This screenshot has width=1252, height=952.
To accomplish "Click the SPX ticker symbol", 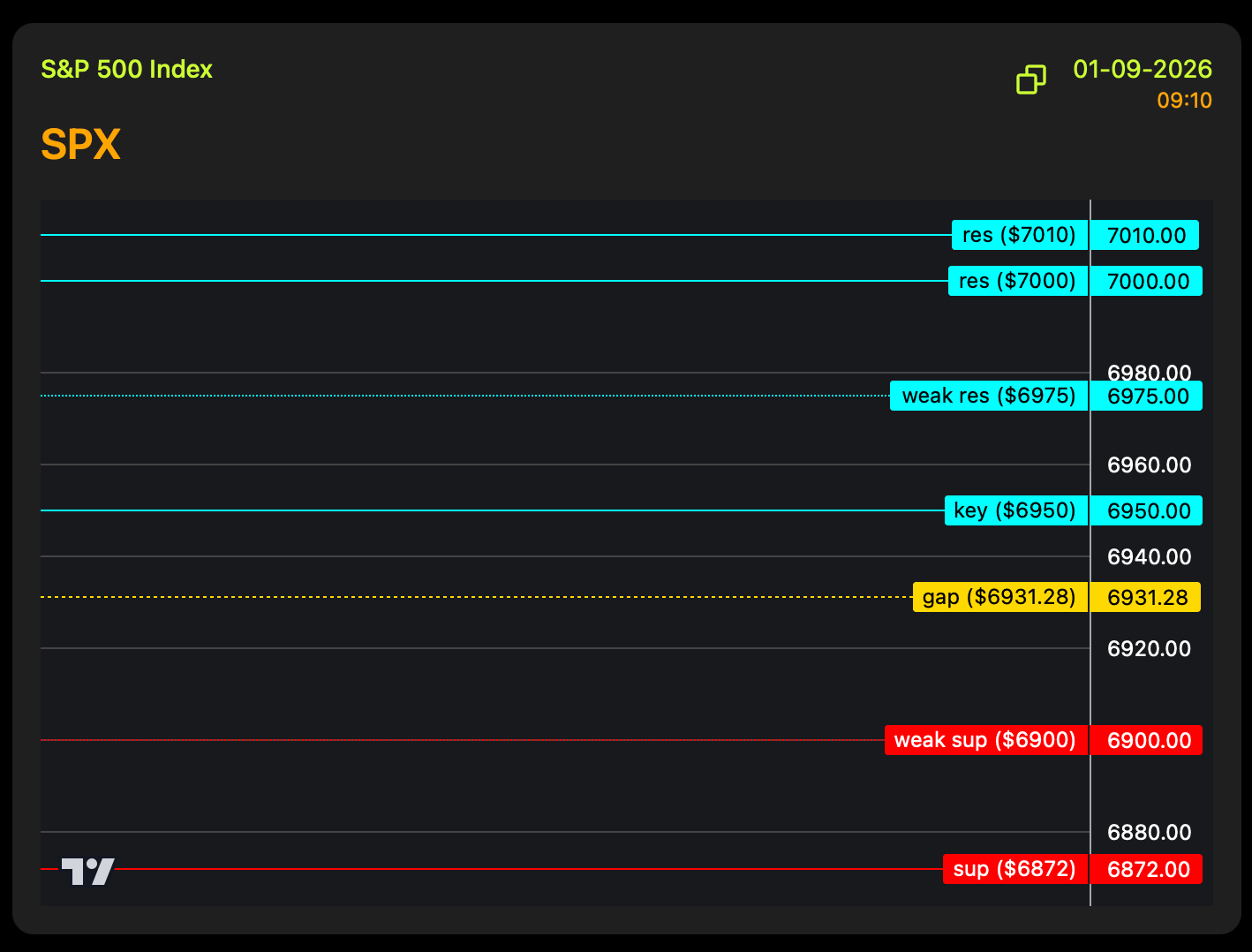I will (x=80, y=145).
